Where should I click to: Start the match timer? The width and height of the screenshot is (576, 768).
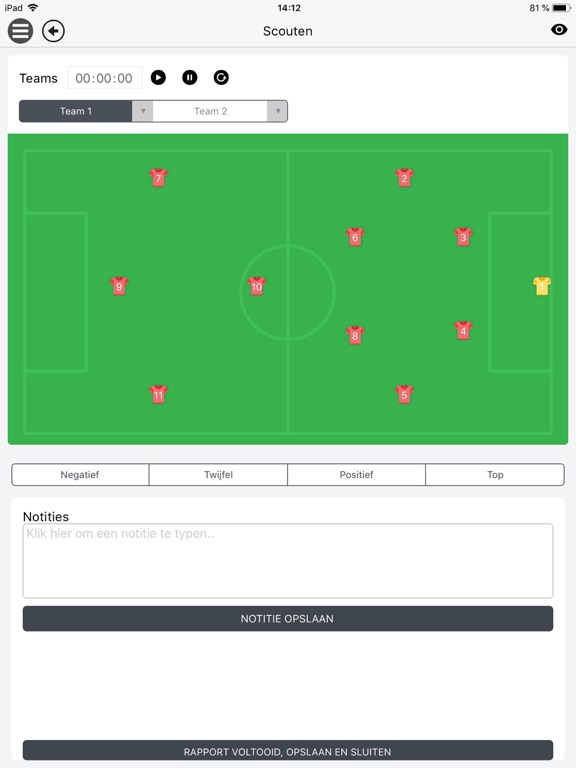pyautogui.click(x=158, y=77)
